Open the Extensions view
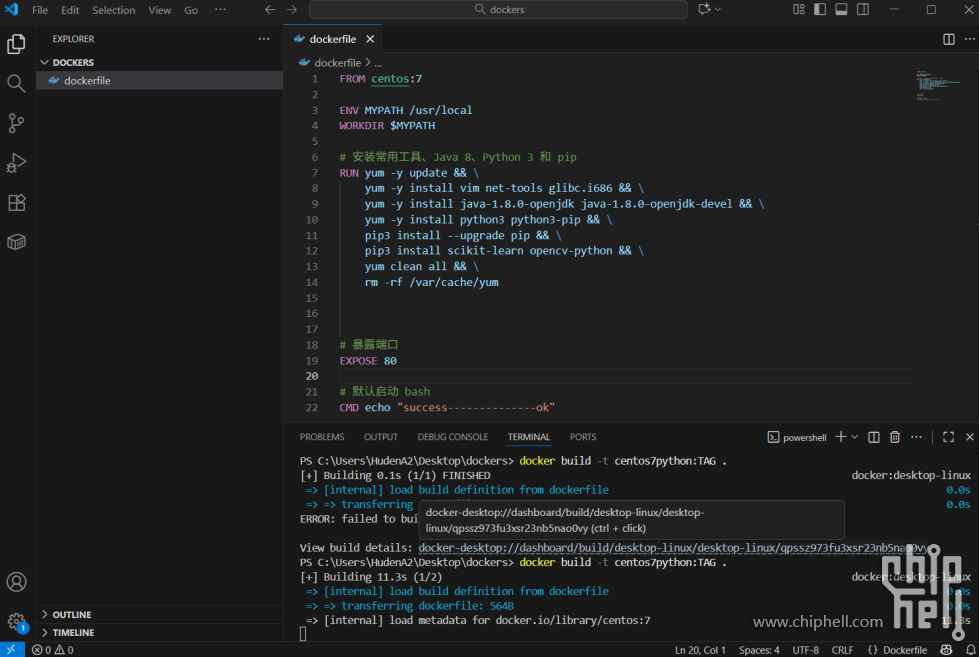This screenshot has height=657, width=979. (x=16, y=202)
